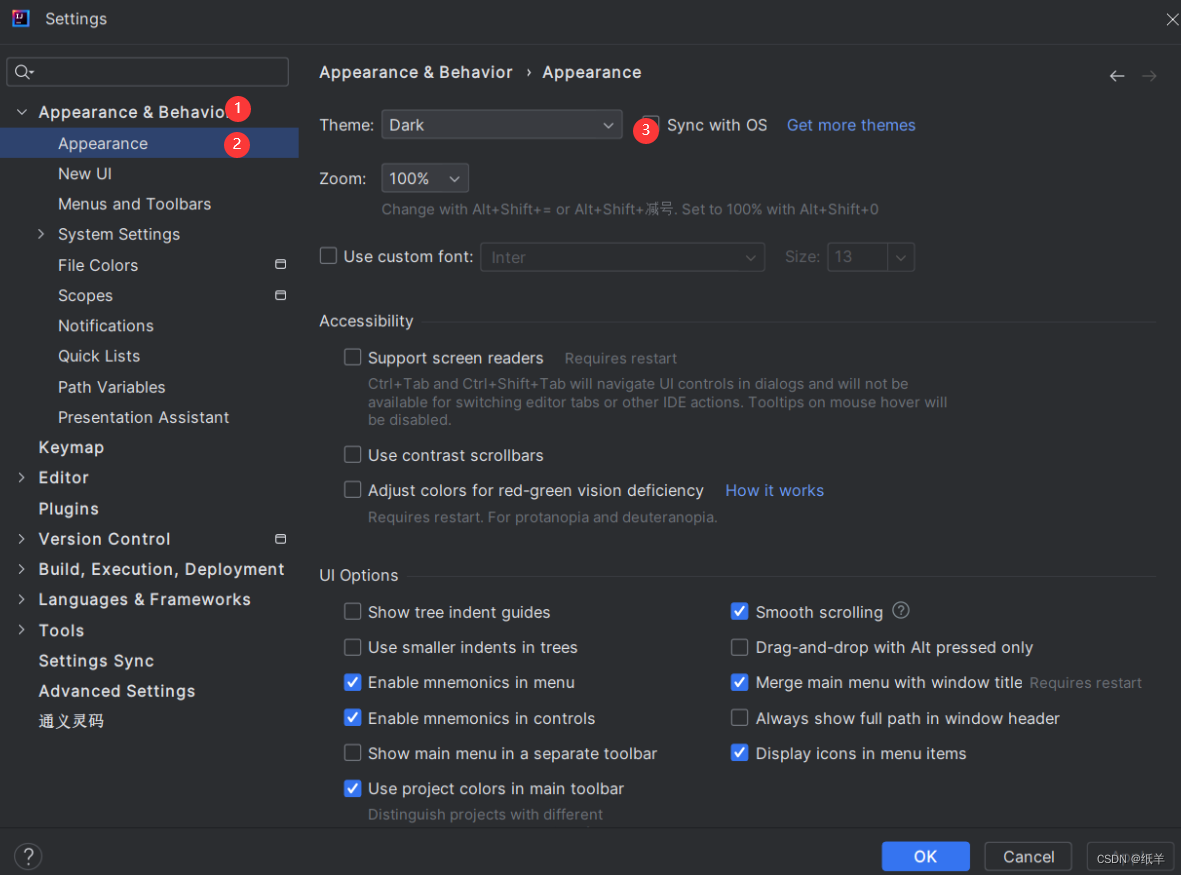Expand the Editor tree node
Screen dimensions: 1181x875
[22, 477]
